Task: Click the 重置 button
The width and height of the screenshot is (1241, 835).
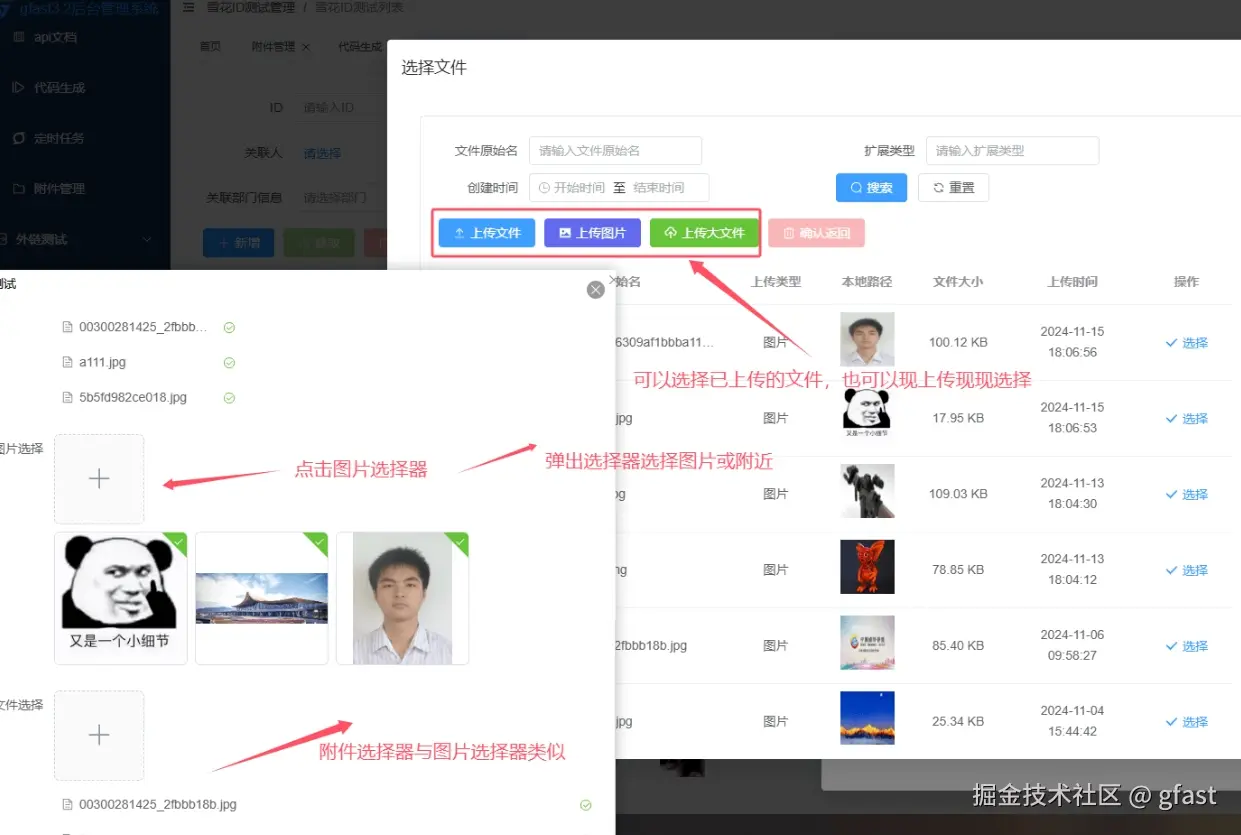Action: point(953,187)
